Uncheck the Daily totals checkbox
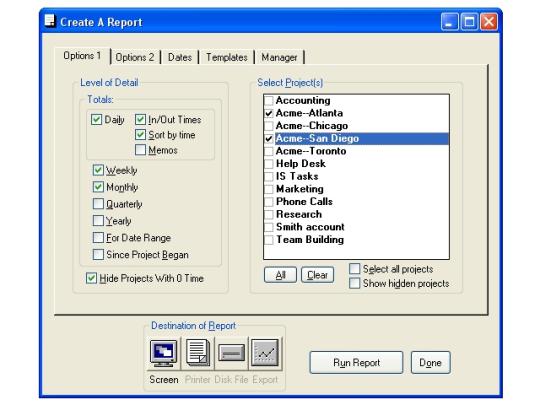 click(x=96, y=120)
